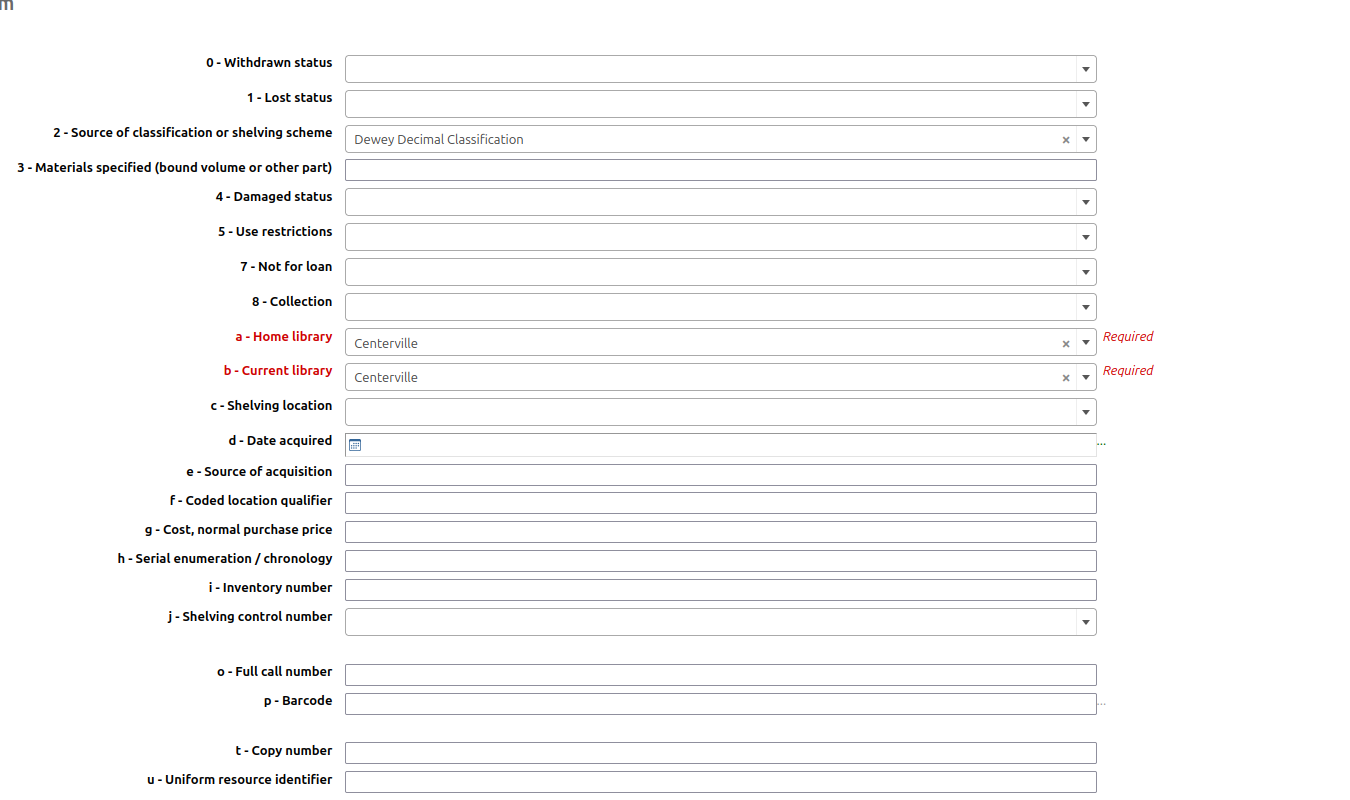Focus the Materials specified text field
The width and height of the screenshot is (1350, 800).
pos(720,170)
